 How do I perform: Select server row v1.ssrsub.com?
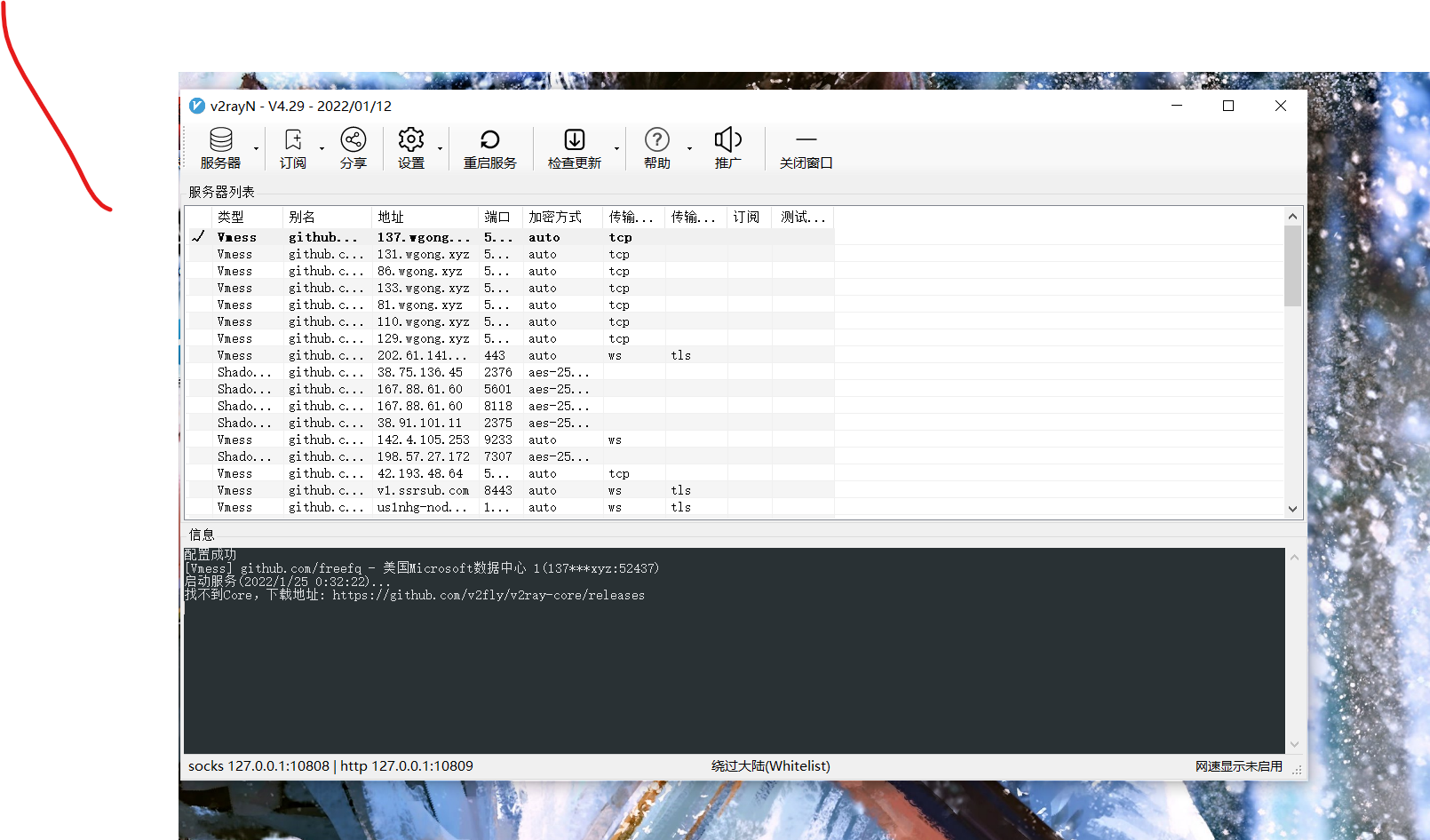click(x=511, y=490)
